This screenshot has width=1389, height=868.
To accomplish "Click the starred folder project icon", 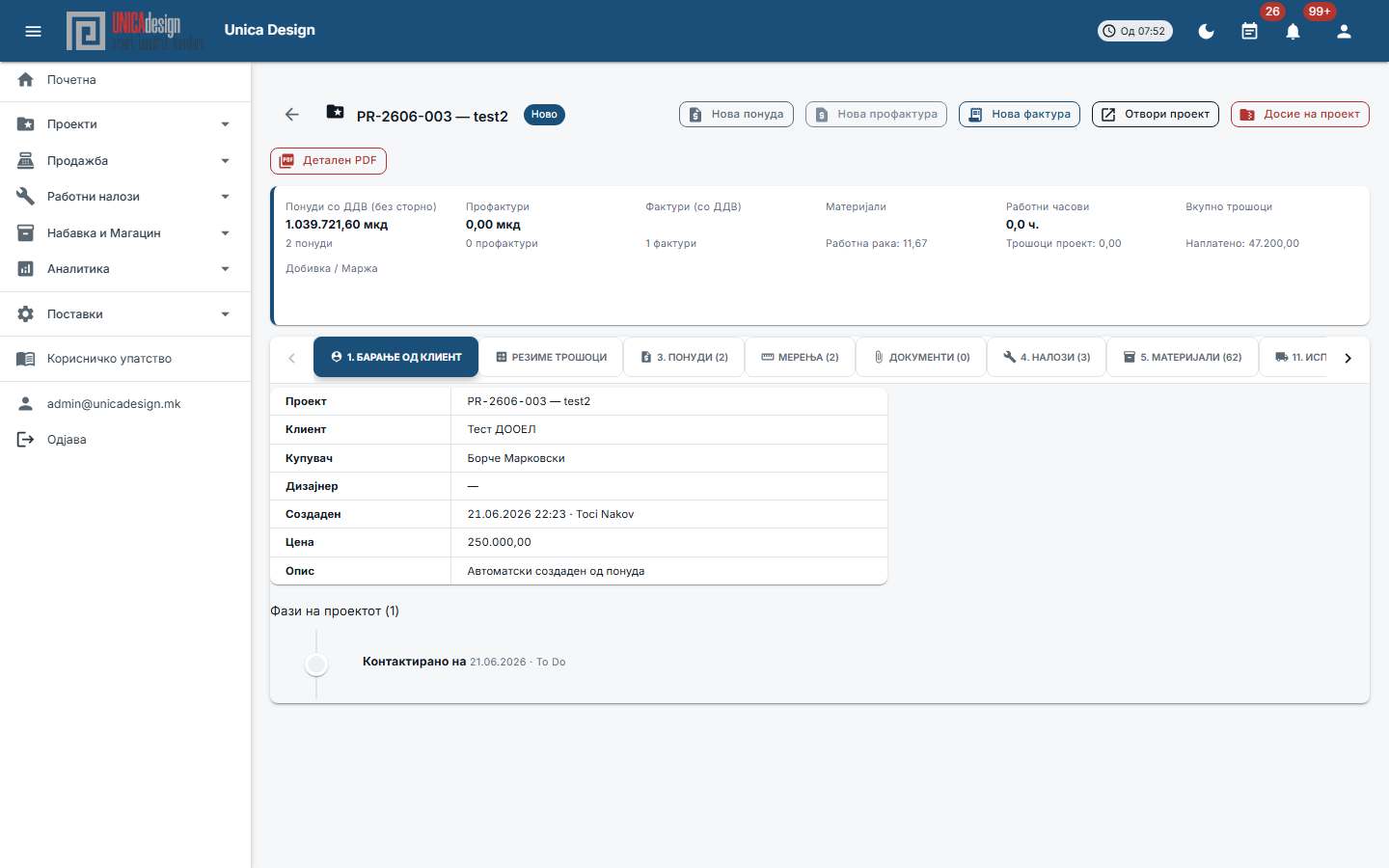I will (335, 112).
